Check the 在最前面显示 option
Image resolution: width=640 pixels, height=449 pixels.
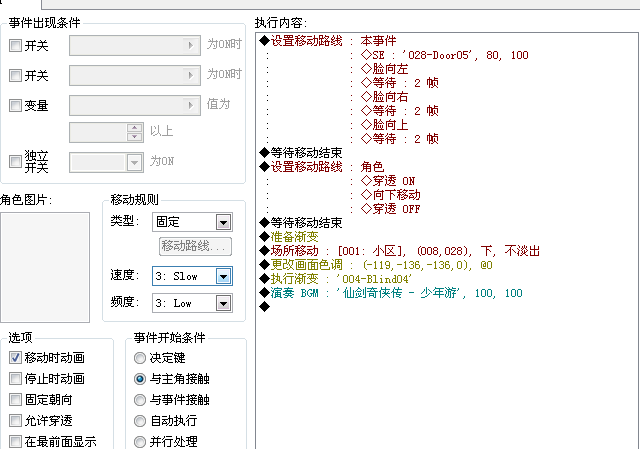[x=16, y=442]
